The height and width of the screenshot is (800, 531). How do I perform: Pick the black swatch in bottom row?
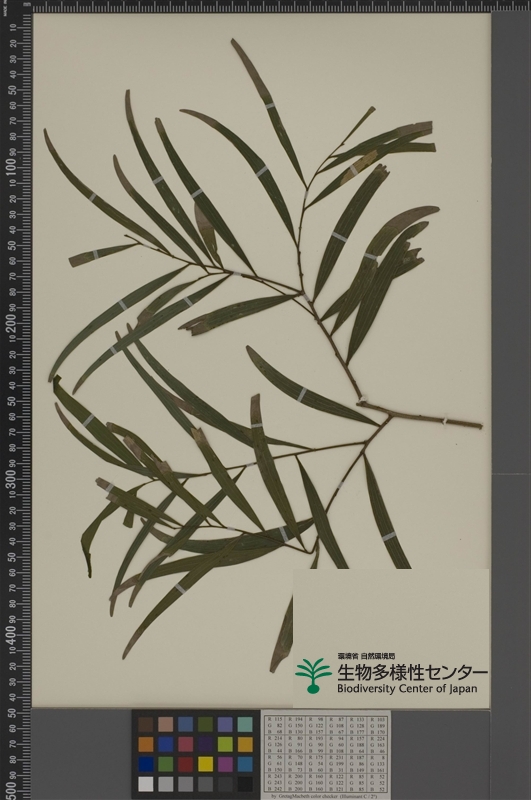(245, 784)
